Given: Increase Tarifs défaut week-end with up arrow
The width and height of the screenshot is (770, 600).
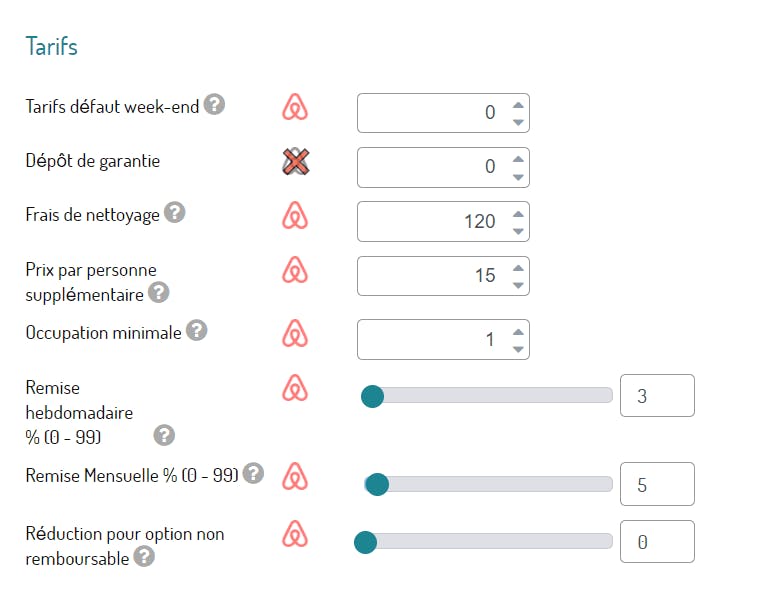Looking at the screenshot, I should (517, 104).
